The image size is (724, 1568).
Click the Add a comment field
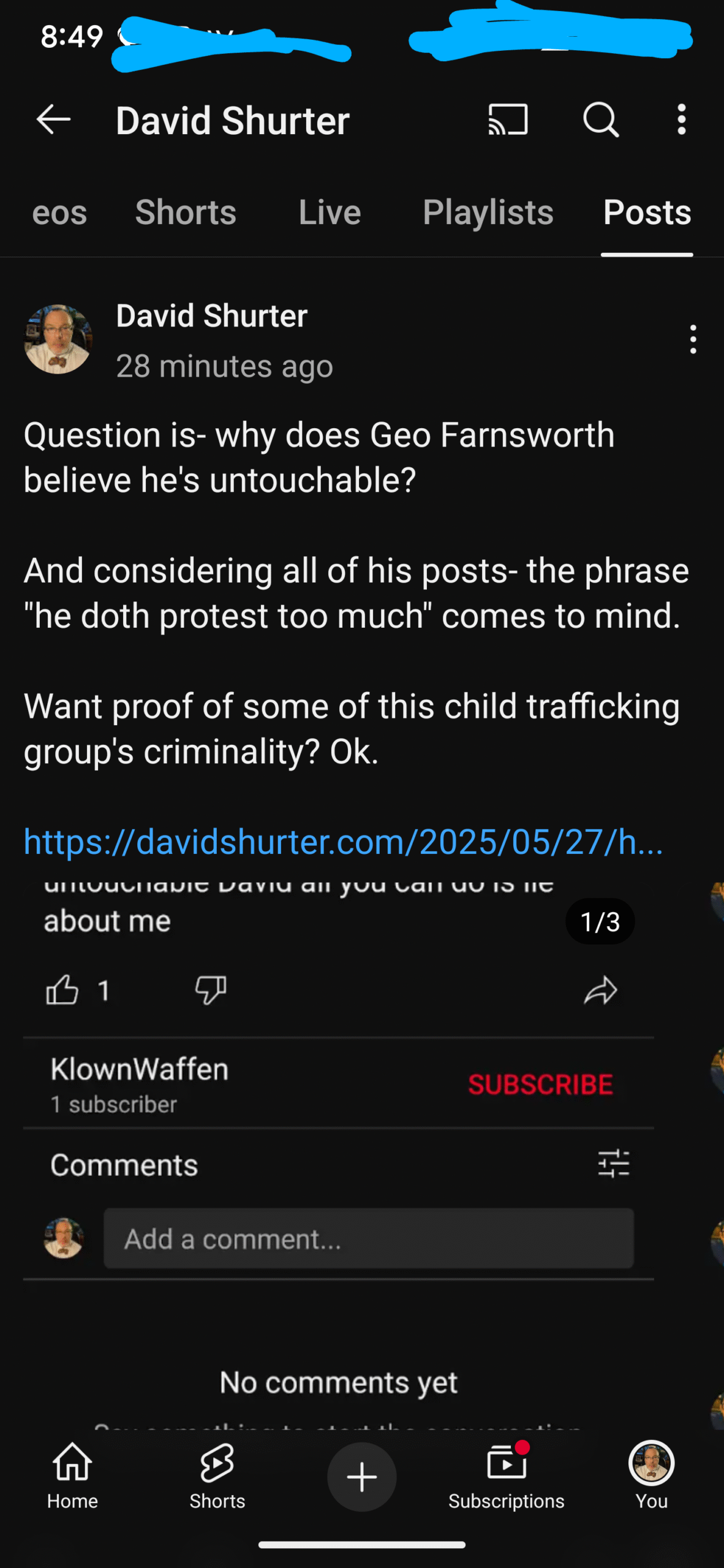[x=369, y=1238]
